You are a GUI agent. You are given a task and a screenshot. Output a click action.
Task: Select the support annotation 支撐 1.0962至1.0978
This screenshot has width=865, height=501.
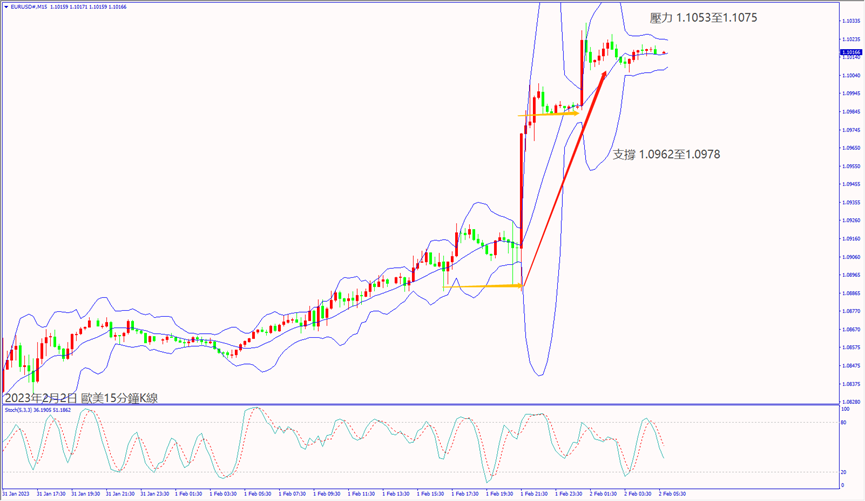[x=666, y=154]
